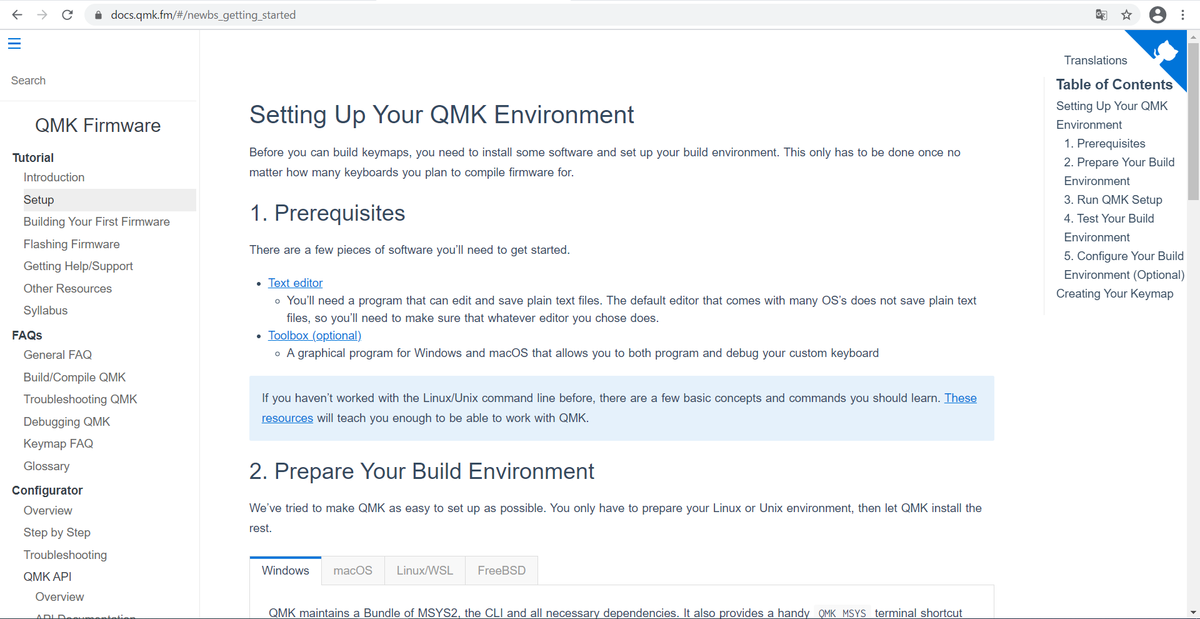
Task: Open the Translations link
Action: [x=1095, y=60]
